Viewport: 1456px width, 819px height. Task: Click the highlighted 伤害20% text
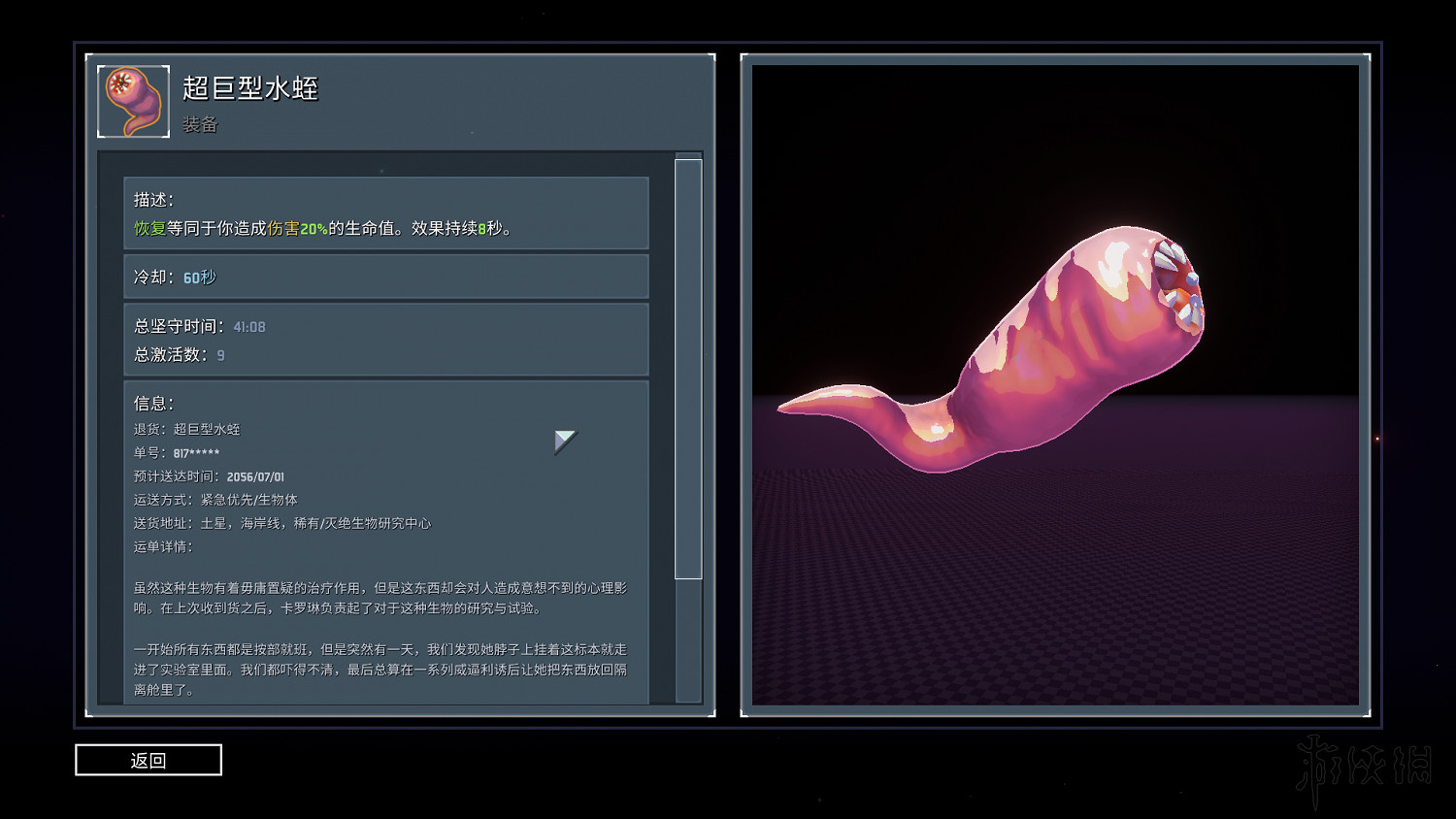[x=297, y=228]
